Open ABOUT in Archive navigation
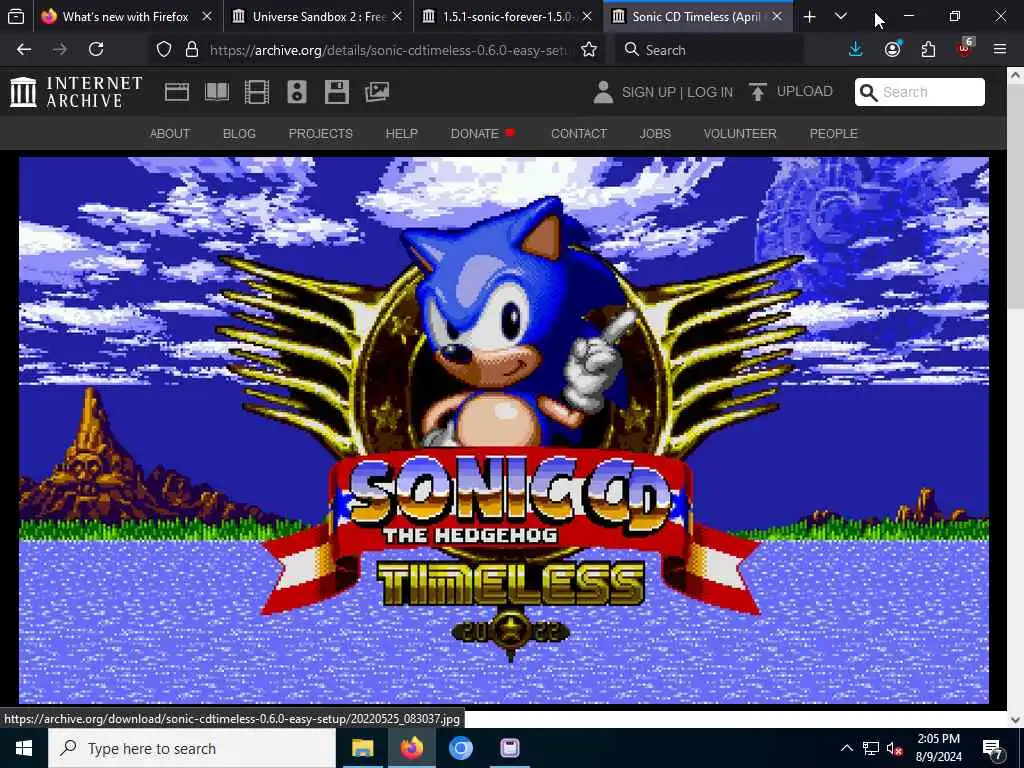 [170, 134]
